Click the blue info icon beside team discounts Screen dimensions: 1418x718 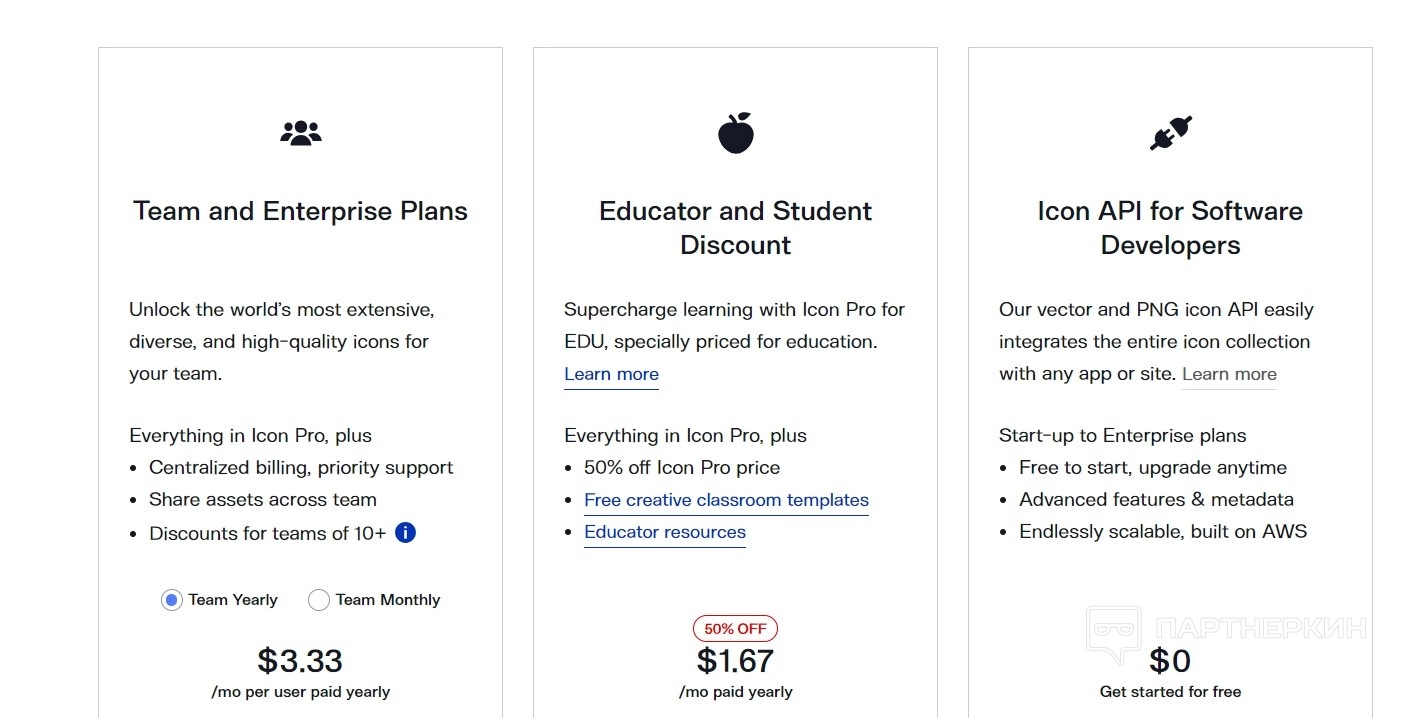tap(405, 533)
